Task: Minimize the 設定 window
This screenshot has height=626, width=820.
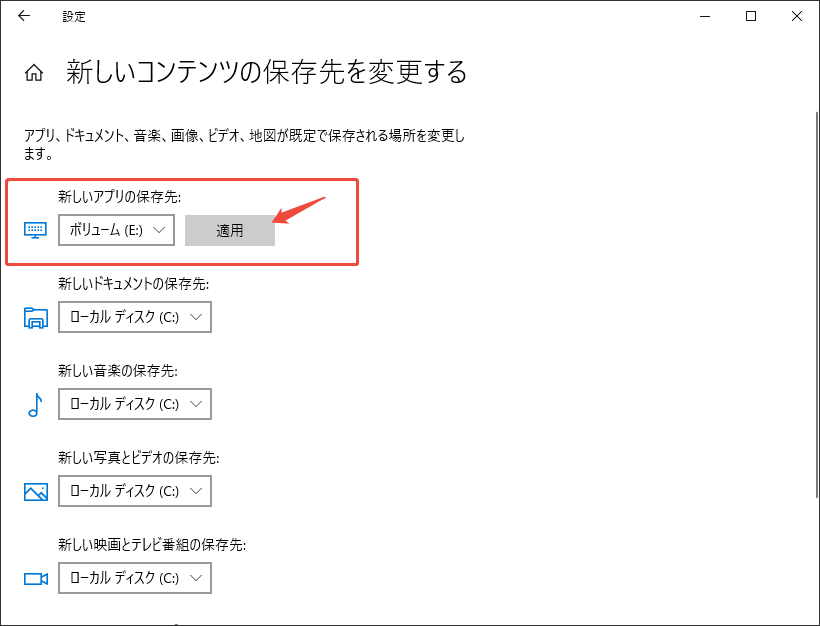Action: pyautogui.click(x=705, y=16)
